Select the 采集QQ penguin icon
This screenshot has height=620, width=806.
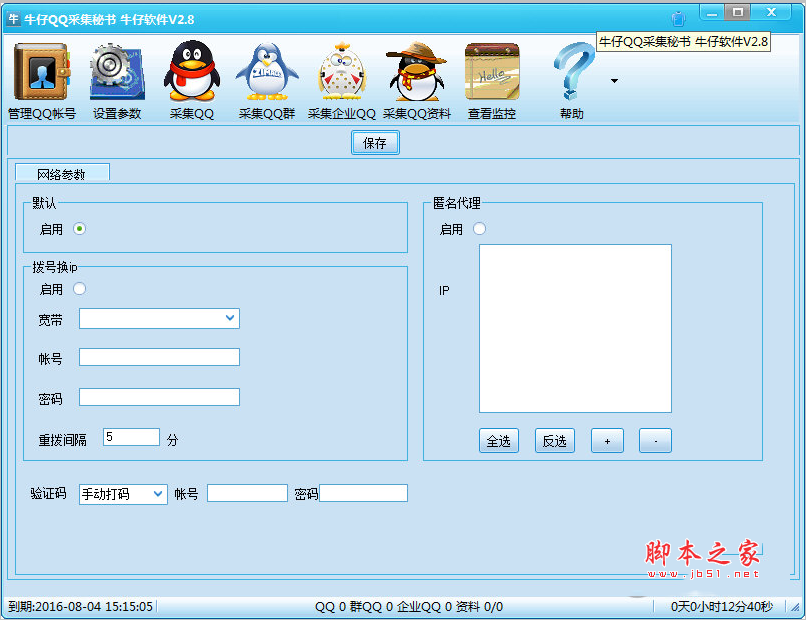[191, 73]
